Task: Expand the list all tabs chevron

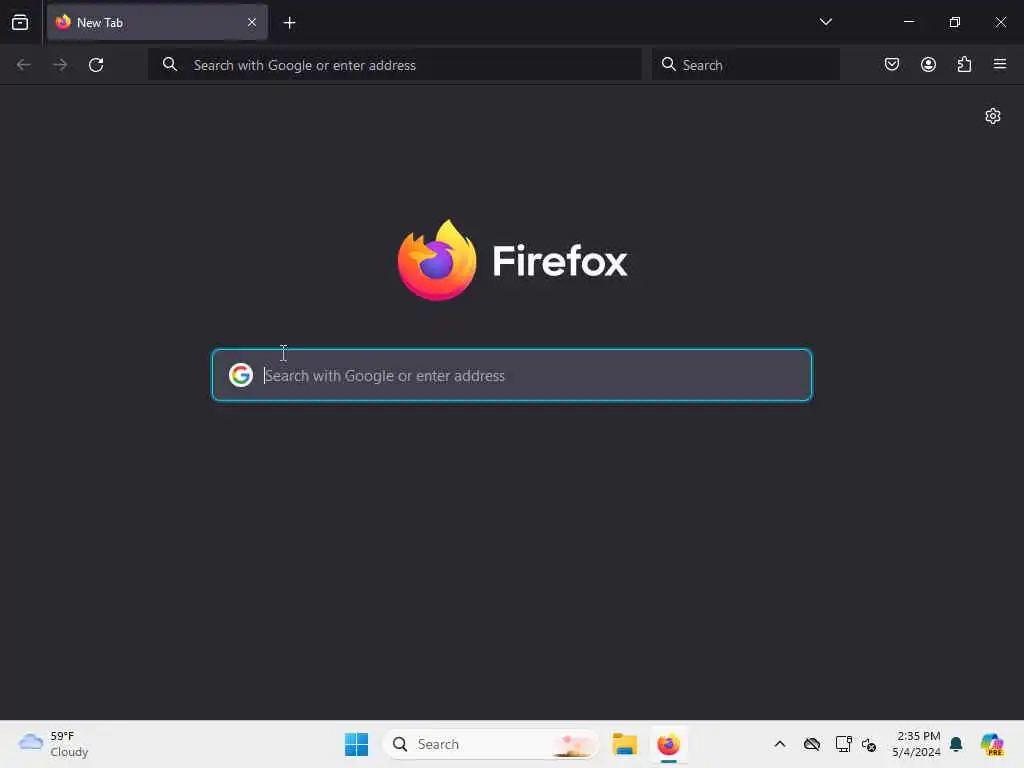Action: click(825, 22)
